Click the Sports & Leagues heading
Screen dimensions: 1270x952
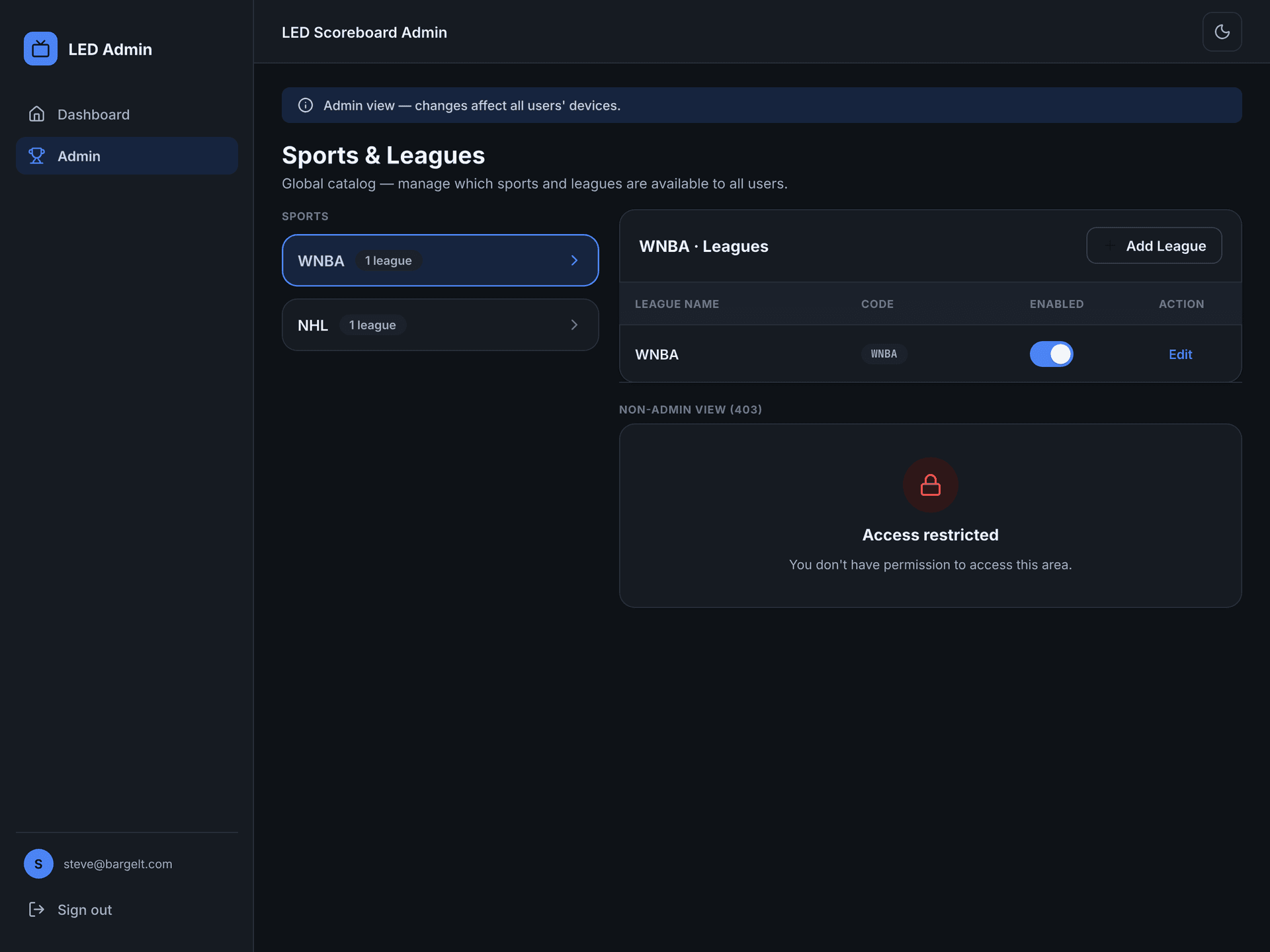(x=384, y=155)
